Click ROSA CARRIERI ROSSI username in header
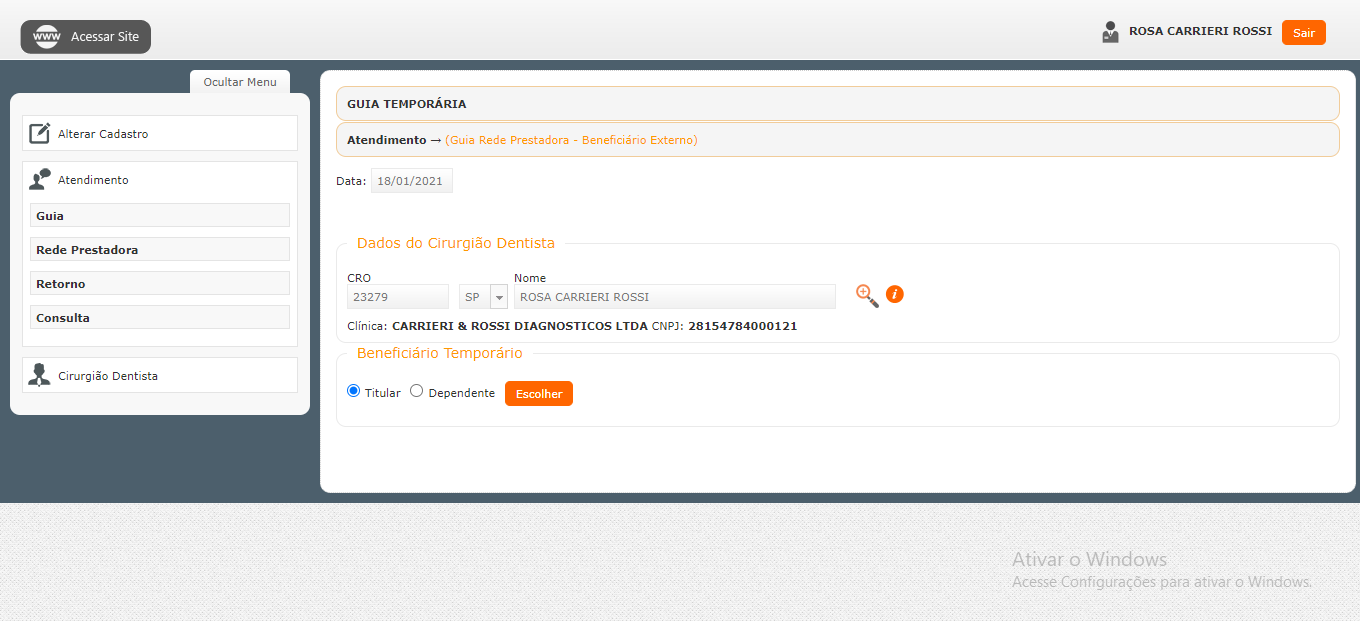This screenshot has height=621, width=1360. pyautogui.click(x=1200, y=31)
